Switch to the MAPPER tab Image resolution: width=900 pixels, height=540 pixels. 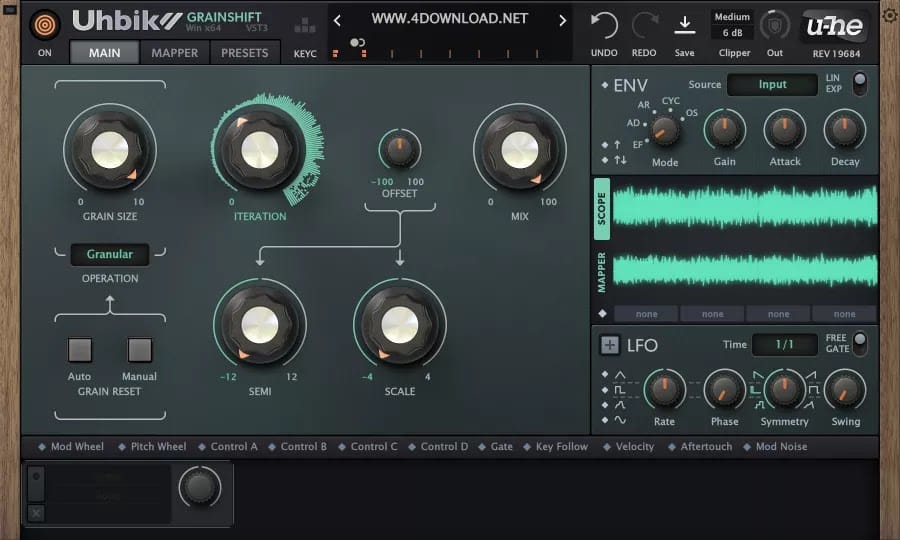[175, 53]
